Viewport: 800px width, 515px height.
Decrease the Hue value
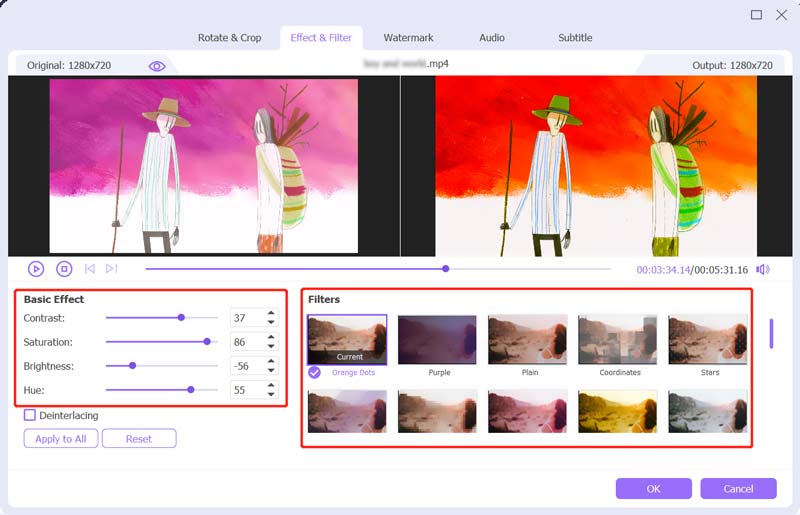tap(271, 394)
